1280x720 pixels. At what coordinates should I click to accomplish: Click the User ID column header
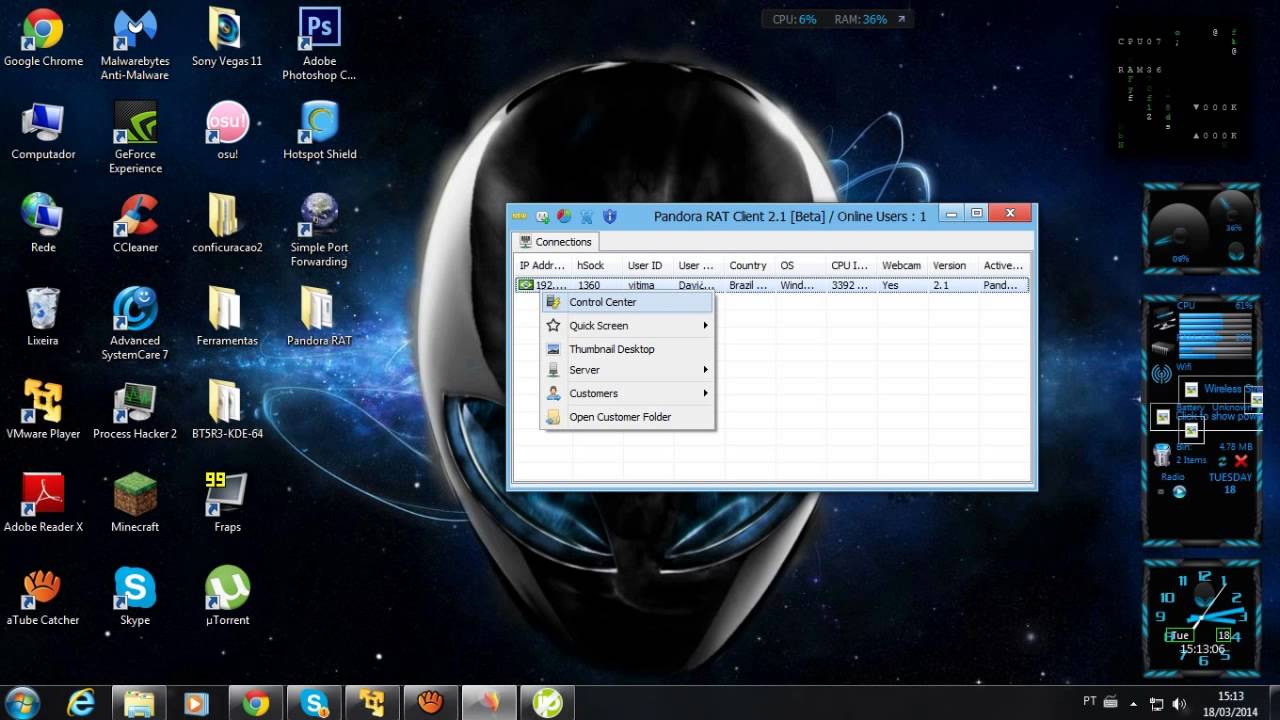(648, 266)
